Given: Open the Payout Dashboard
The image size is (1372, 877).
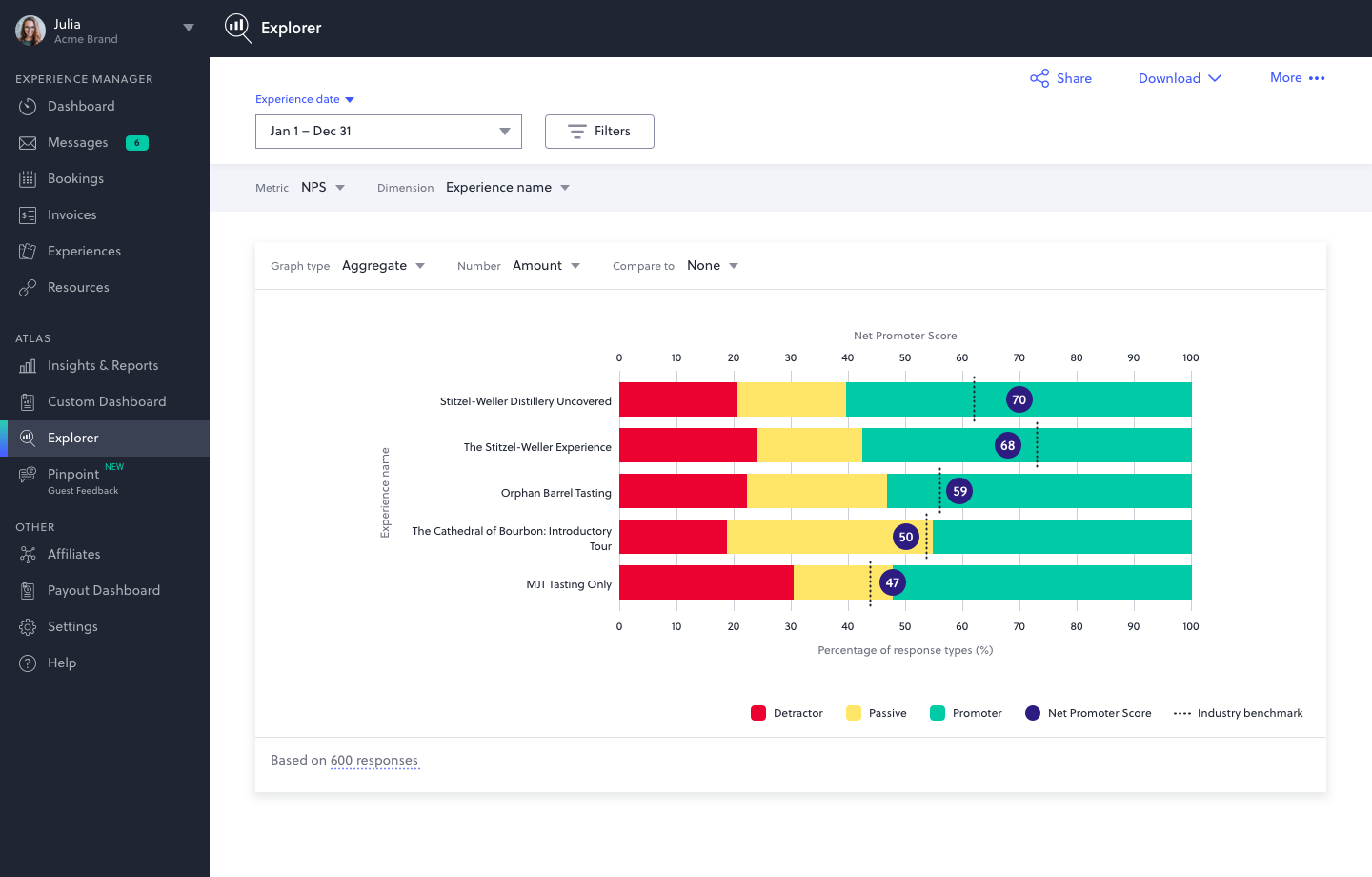Looking at the screenshot, I should pos(104,590).
